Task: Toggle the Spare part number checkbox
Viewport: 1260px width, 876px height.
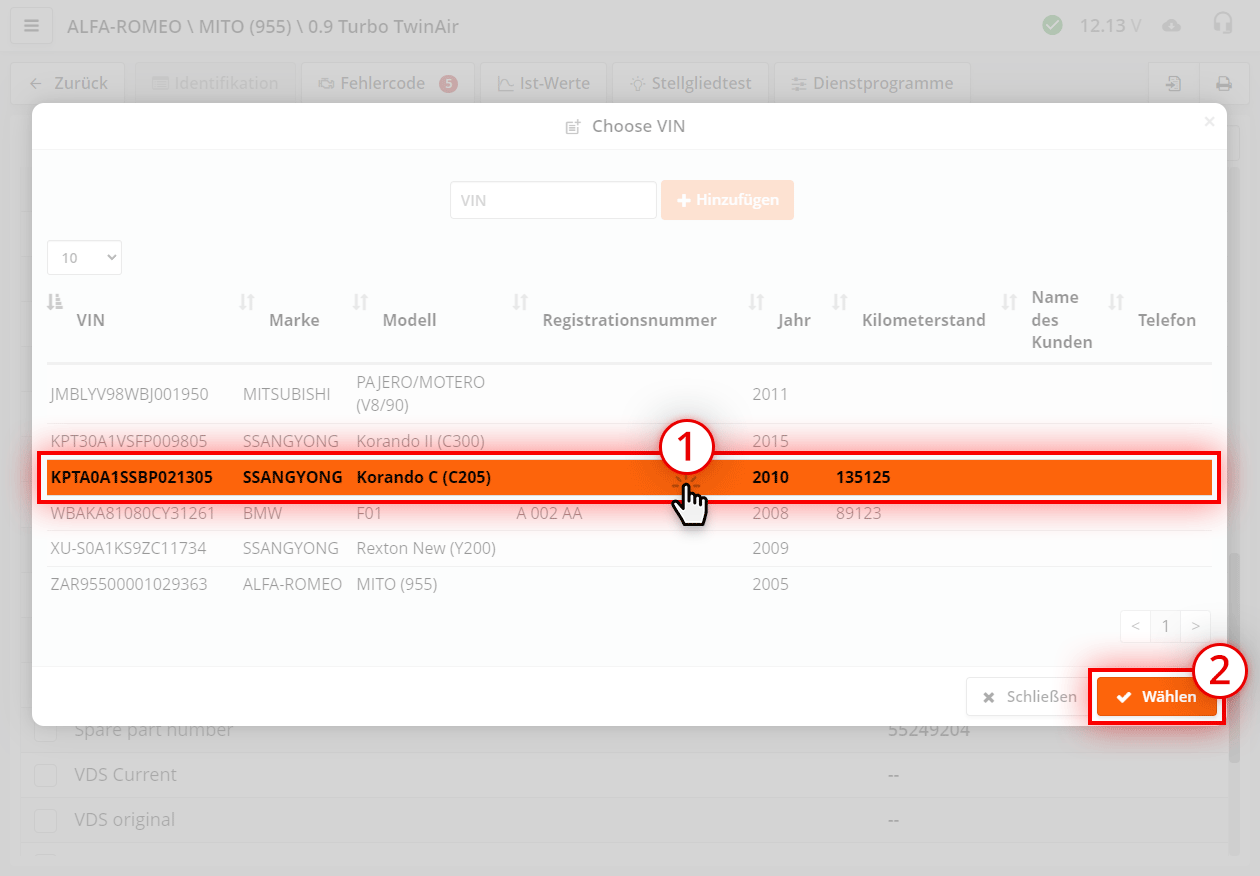Action: (x=46, y=731)
